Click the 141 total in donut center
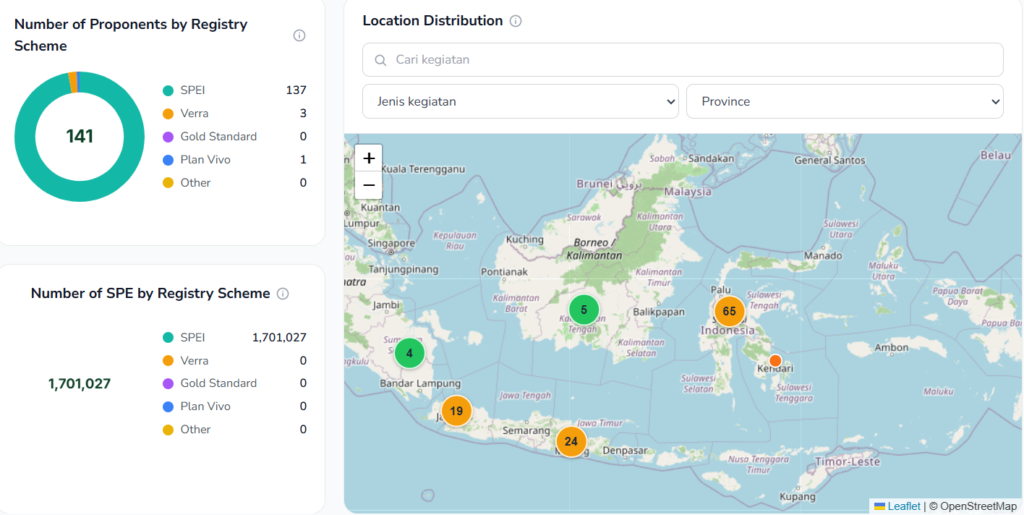Screen dimensions: 1024x515 point(80,136)
